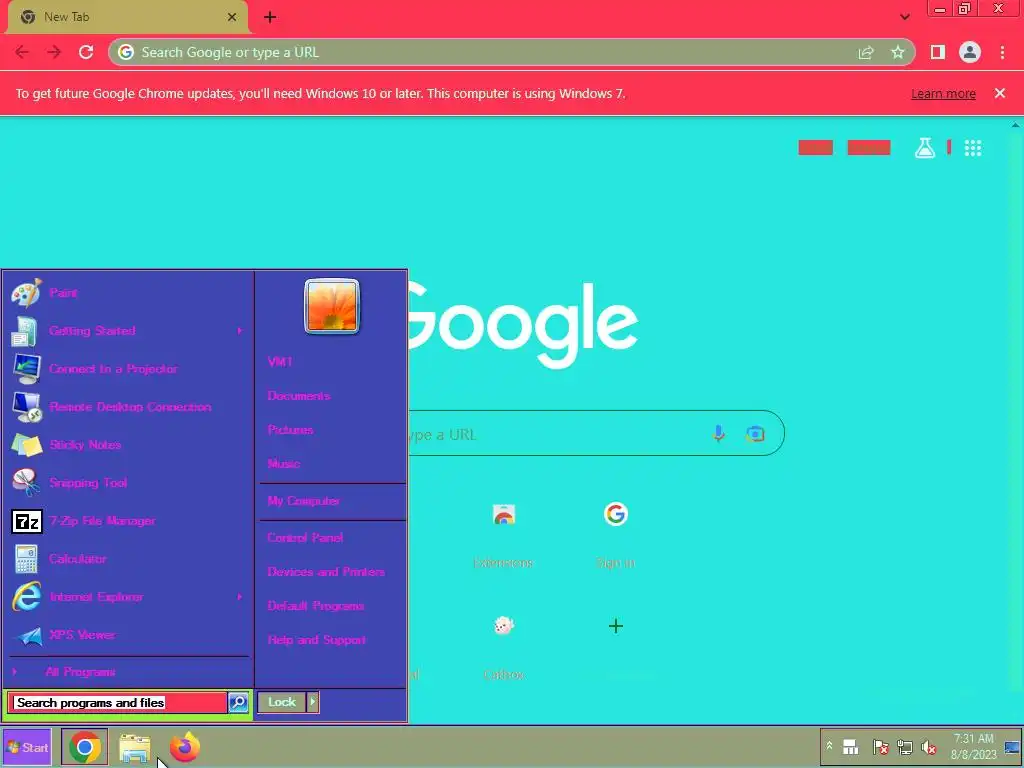
Task: Open File Explorer from the taskbar
Action: (135, 748)
